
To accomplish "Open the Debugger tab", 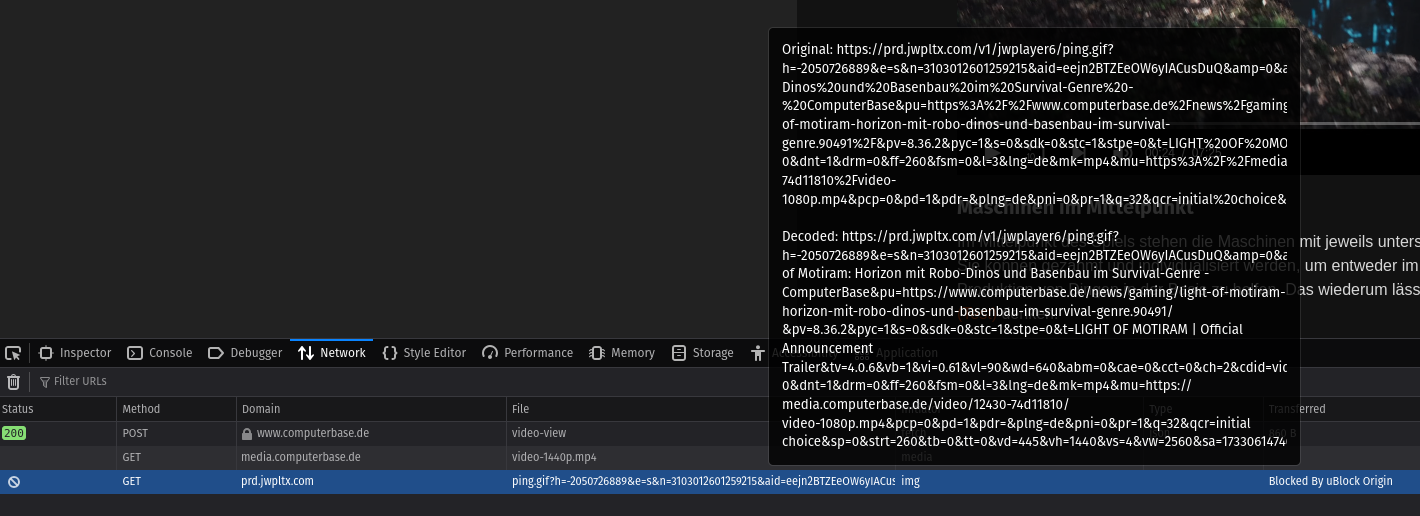I will (245, 353).
